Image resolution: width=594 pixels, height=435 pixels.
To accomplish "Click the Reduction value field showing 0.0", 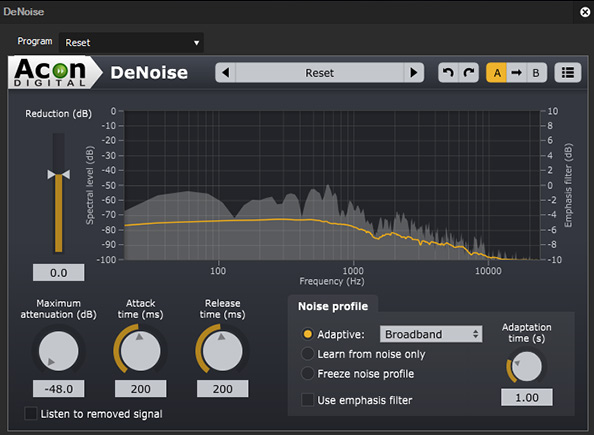I will click(x=59, y=272).
